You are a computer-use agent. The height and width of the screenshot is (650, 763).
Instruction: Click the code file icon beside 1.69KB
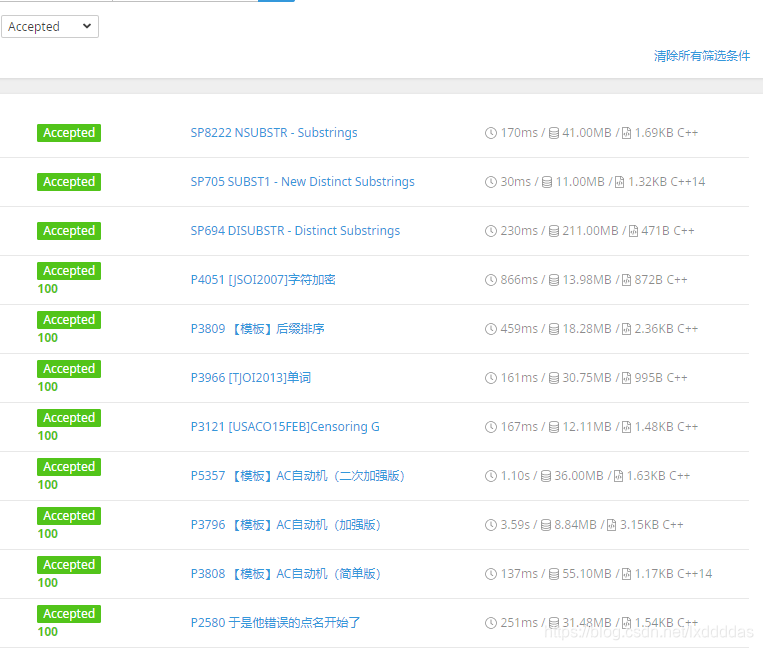(626, 133)
